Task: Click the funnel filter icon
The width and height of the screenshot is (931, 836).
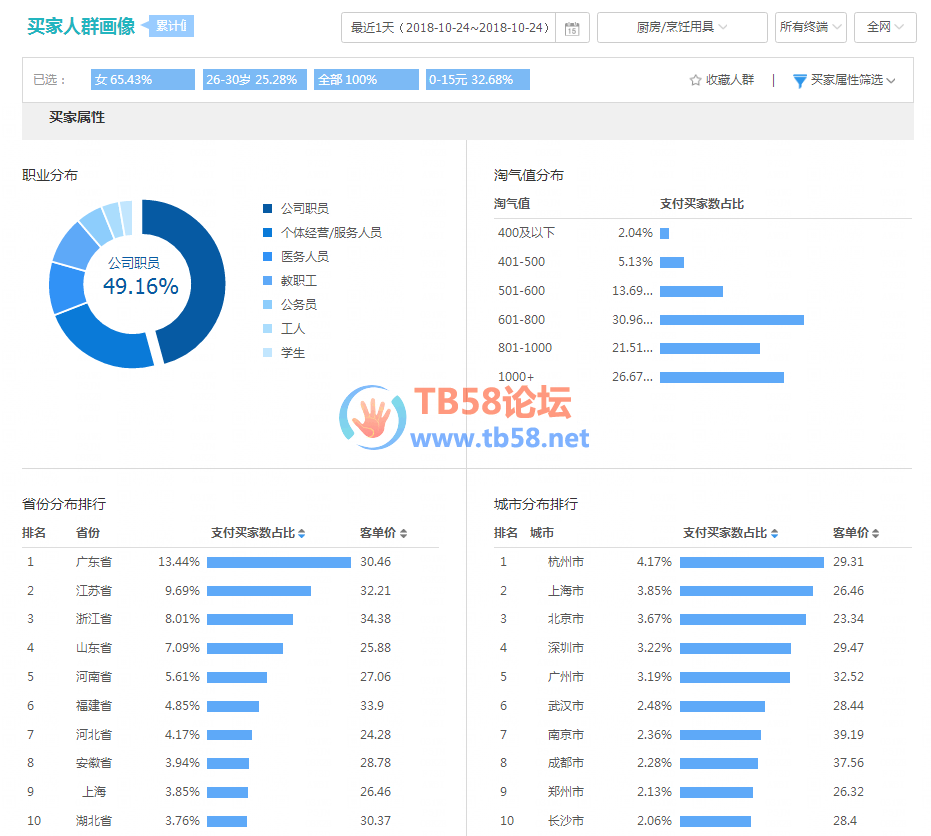Action: 799,80
